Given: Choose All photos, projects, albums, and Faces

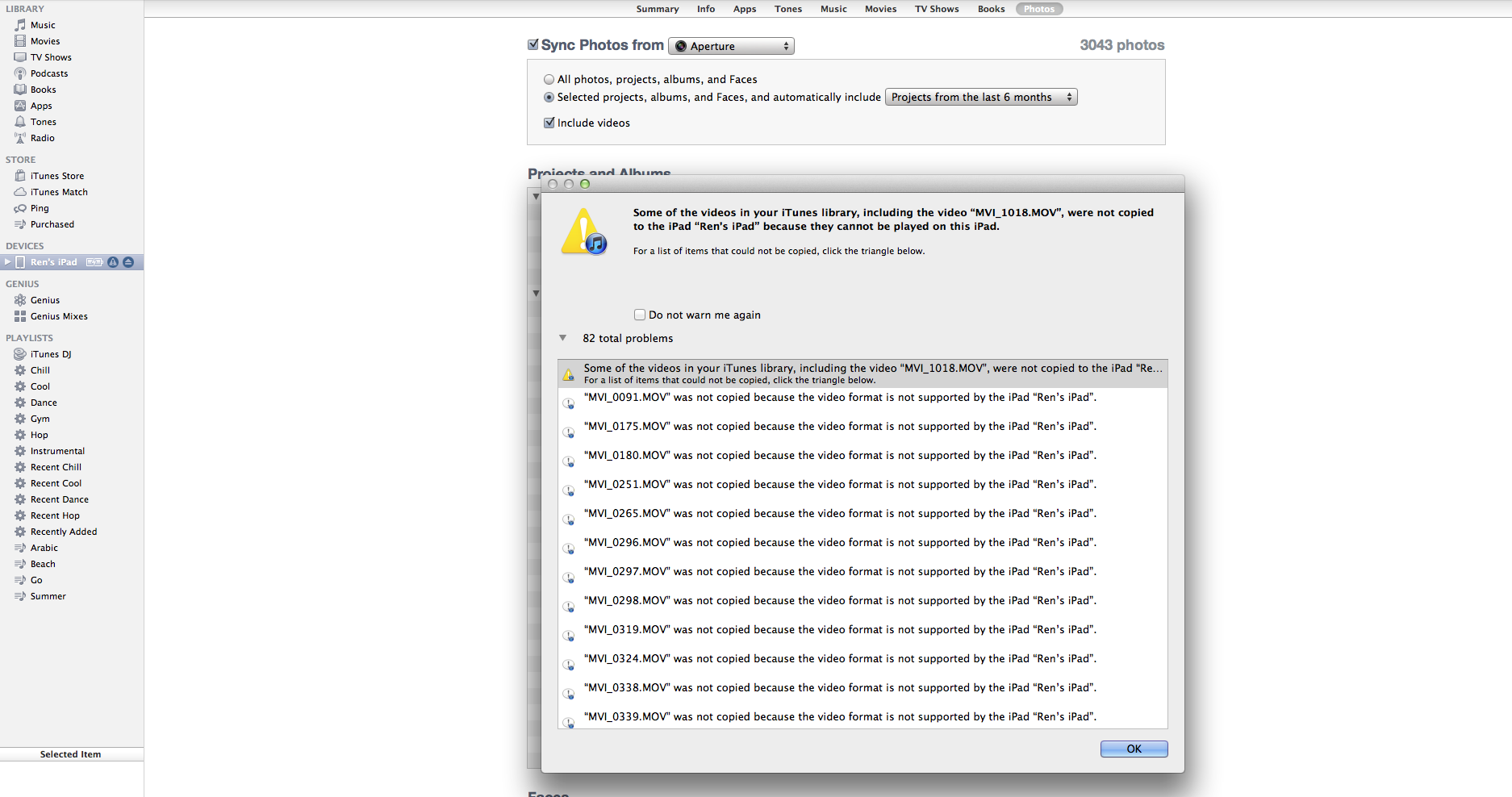Looking at the screenshot, I should [x=549, y=79].
